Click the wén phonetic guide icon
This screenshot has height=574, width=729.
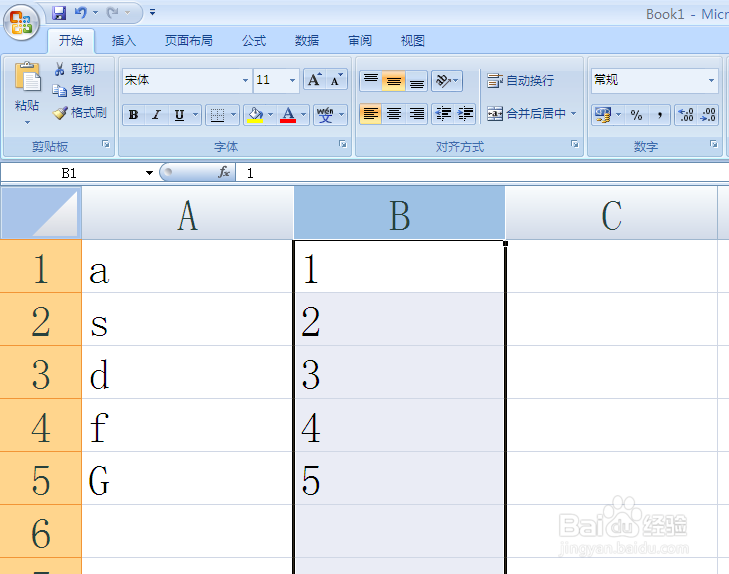(x=325, y=115)
